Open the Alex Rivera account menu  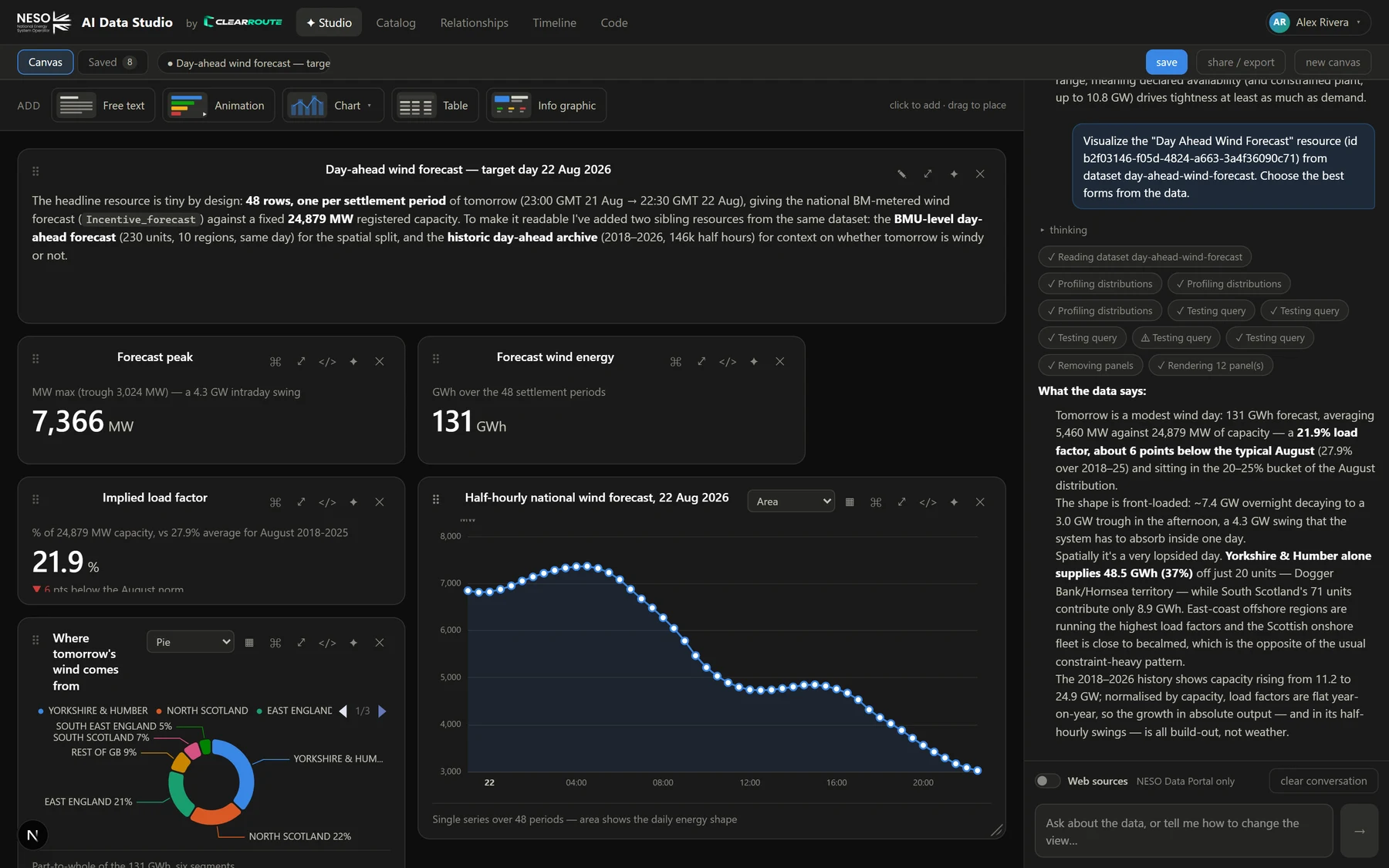coord(1319,22)
